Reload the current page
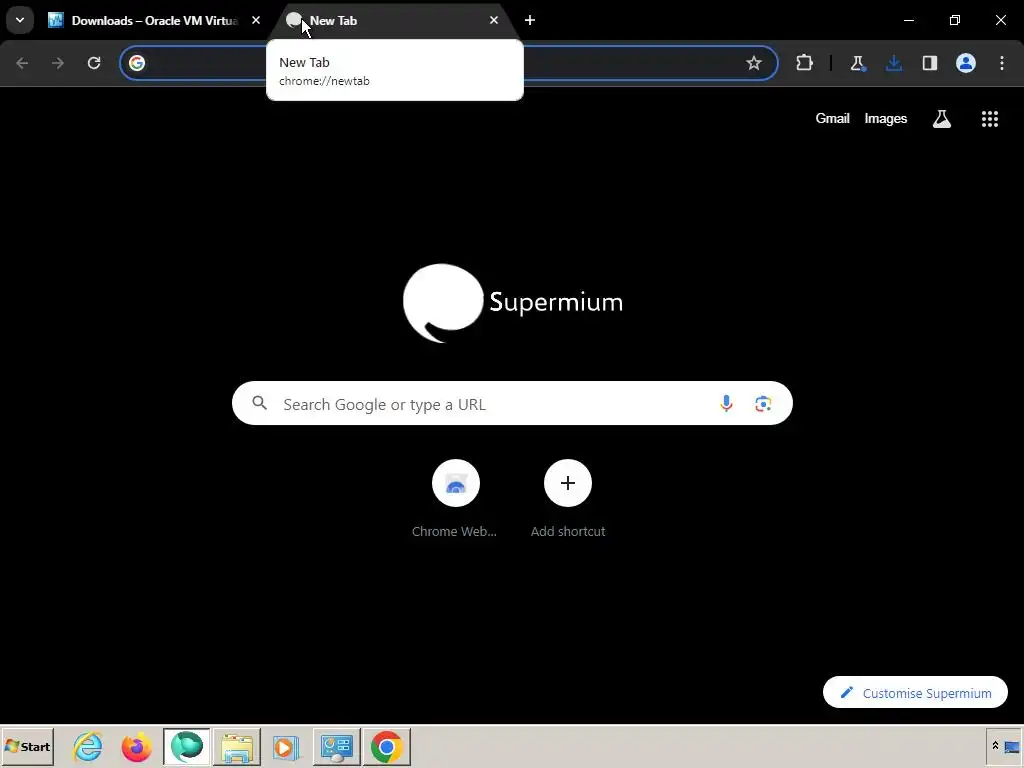Viewport: 1024px width, 768px height. [94, 63]
